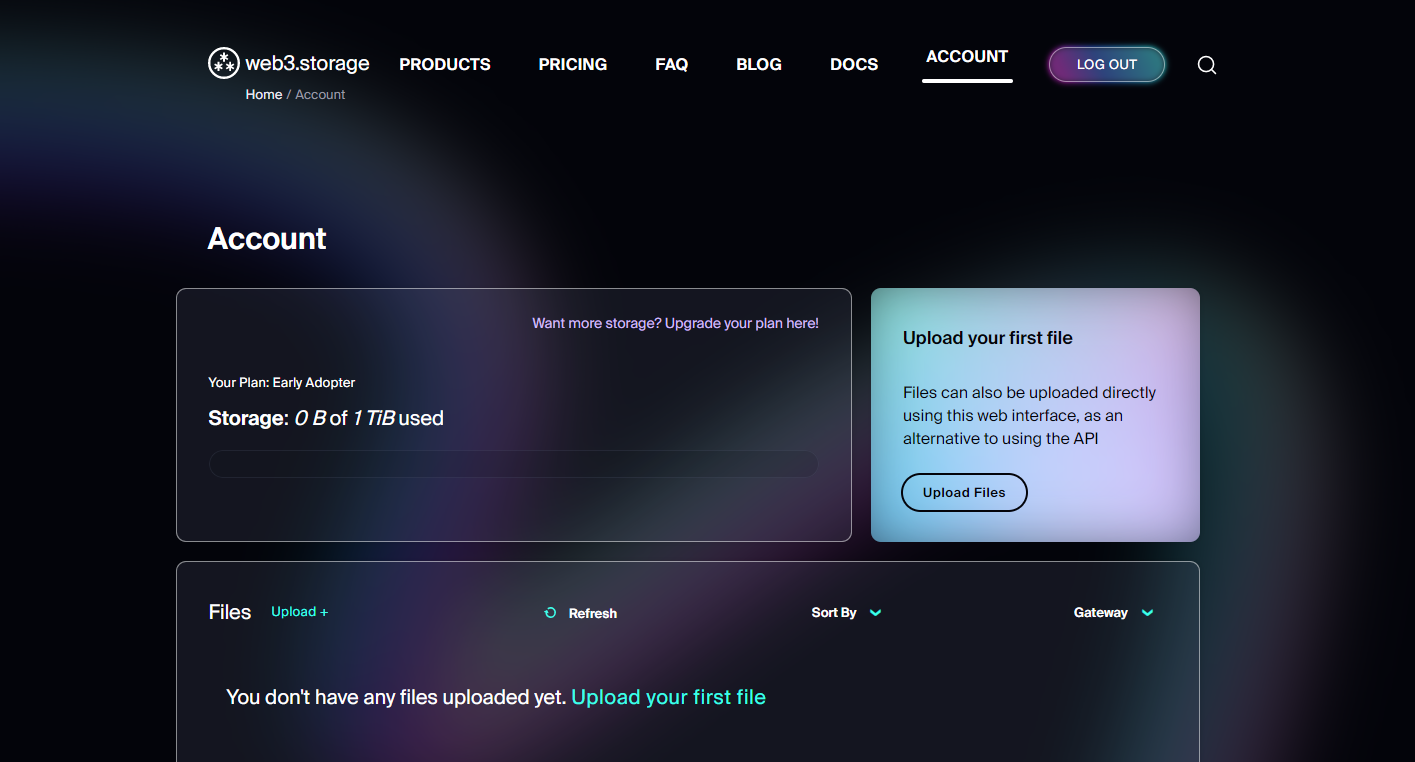Expand the Sort By dropdown
The height and width of the screenshot is (762, 1415).
pyautogui.click(x=846, y=613)
